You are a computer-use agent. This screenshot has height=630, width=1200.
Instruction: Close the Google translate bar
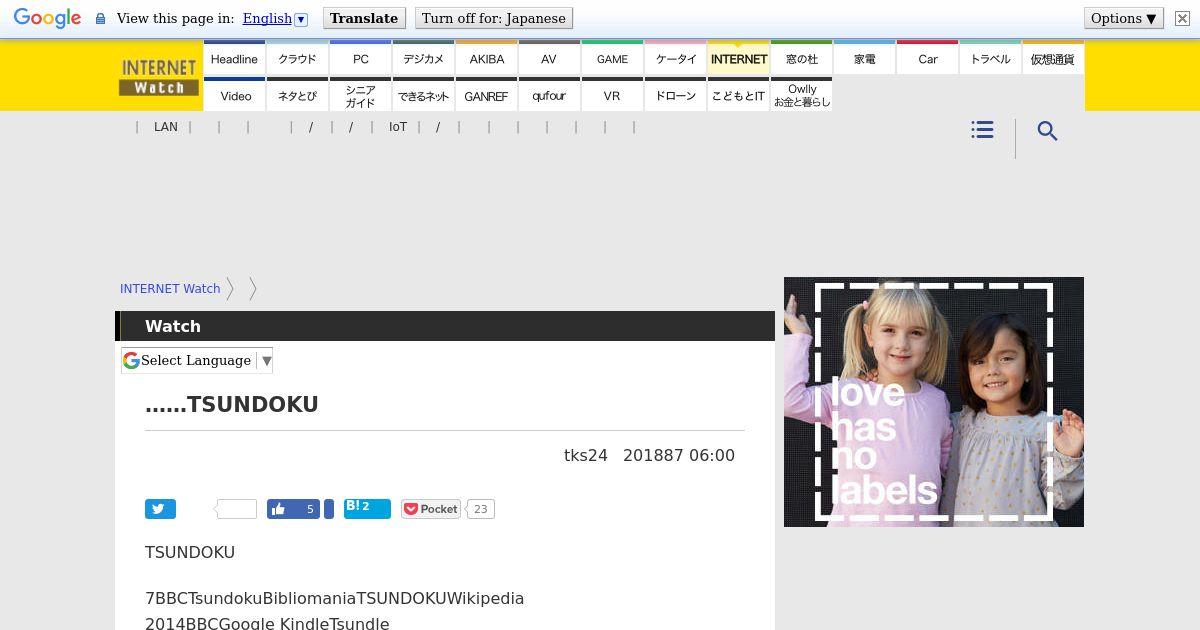pos(1182,19)
